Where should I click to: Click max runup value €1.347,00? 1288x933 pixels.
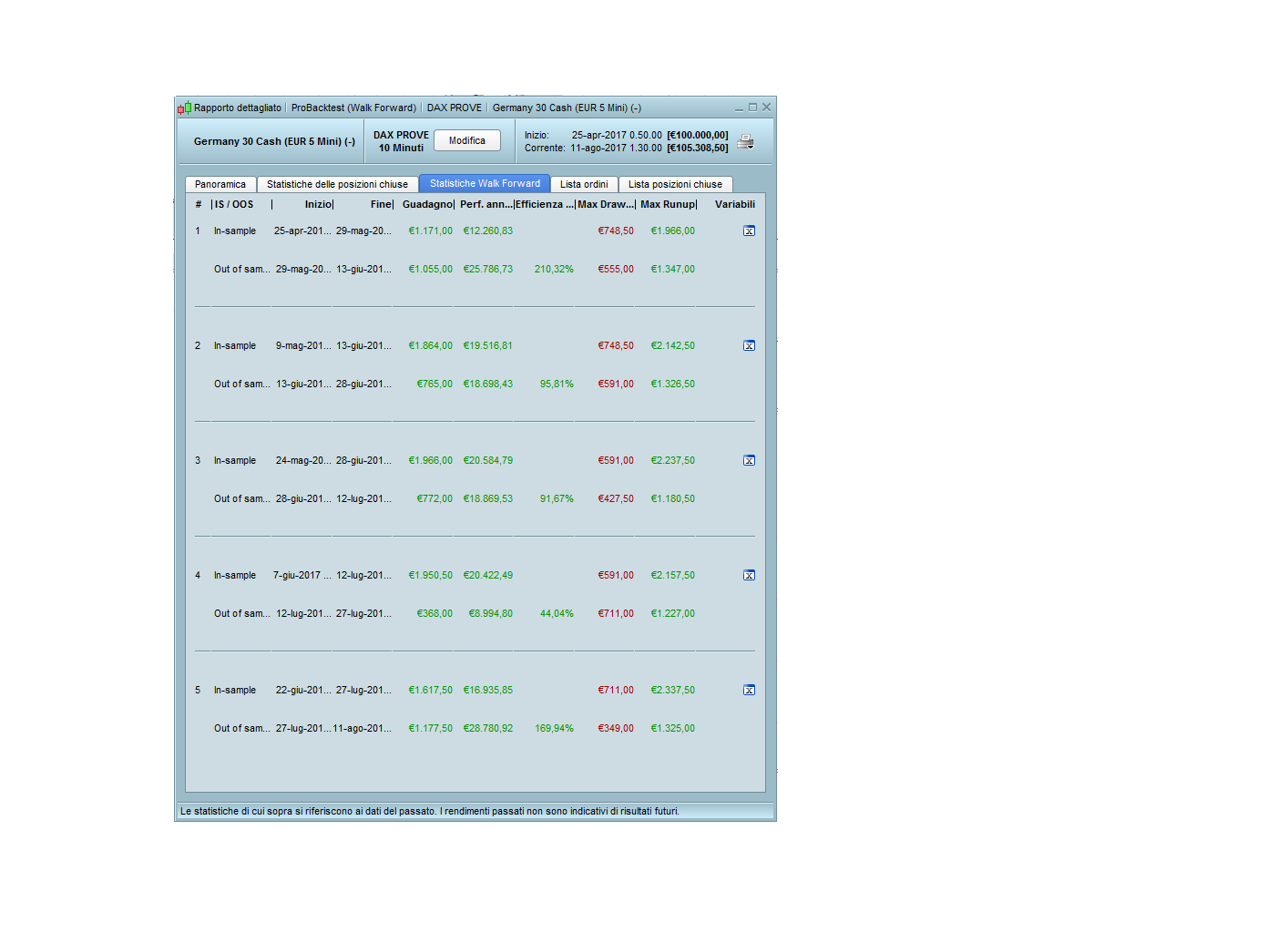(673, 270)
